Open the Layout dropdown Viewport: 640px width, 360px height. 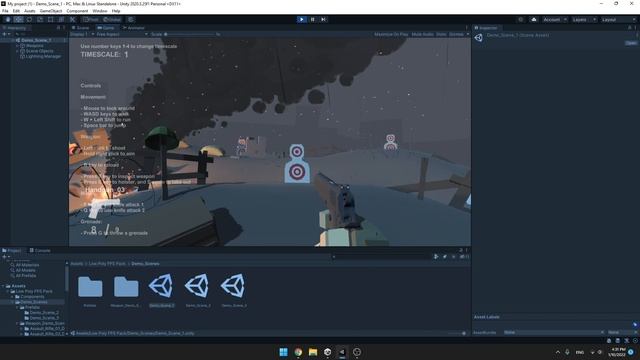point(618,20)
